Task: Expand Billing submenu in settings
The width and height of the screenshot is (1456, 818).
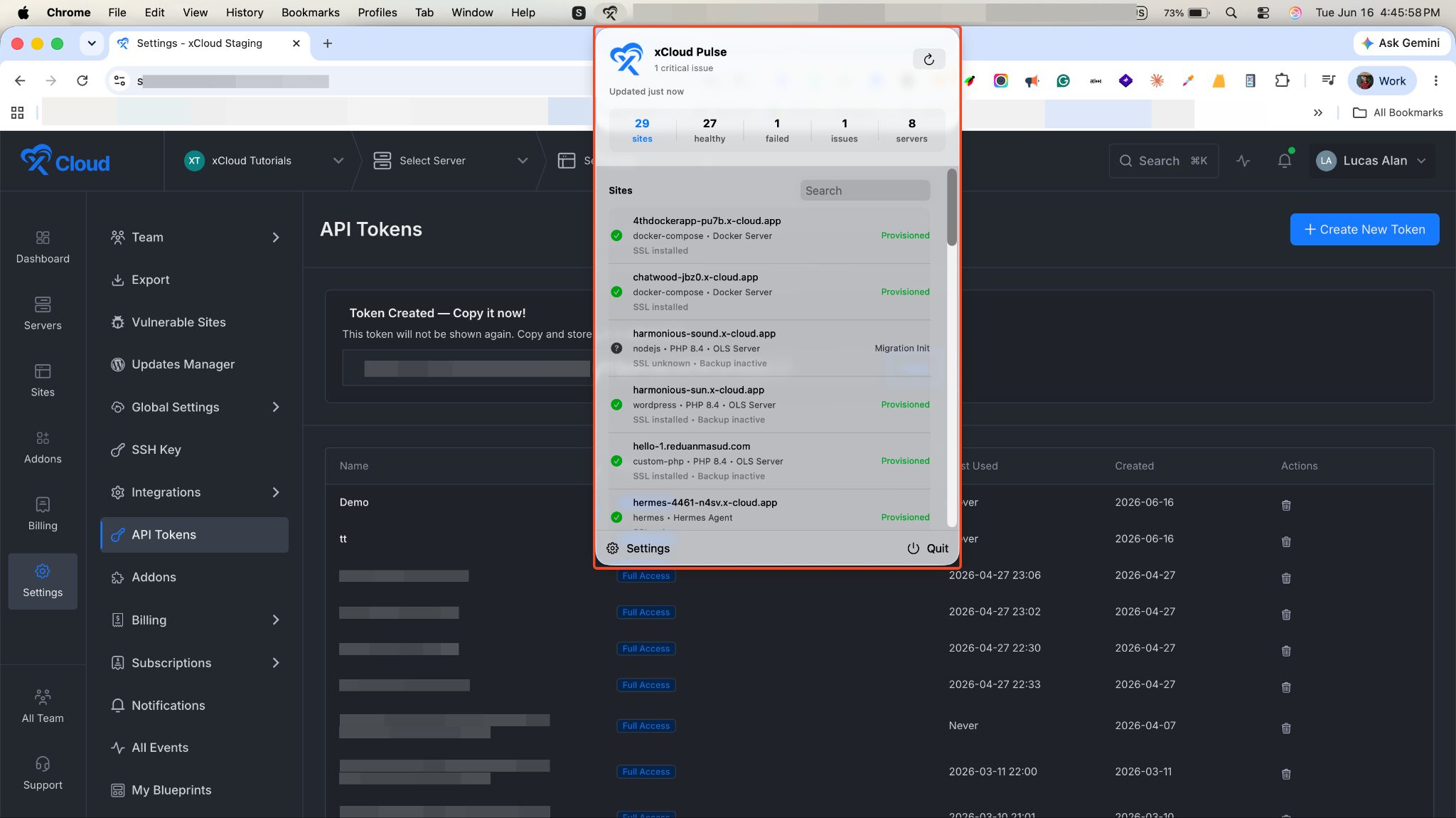Action: 195,620
